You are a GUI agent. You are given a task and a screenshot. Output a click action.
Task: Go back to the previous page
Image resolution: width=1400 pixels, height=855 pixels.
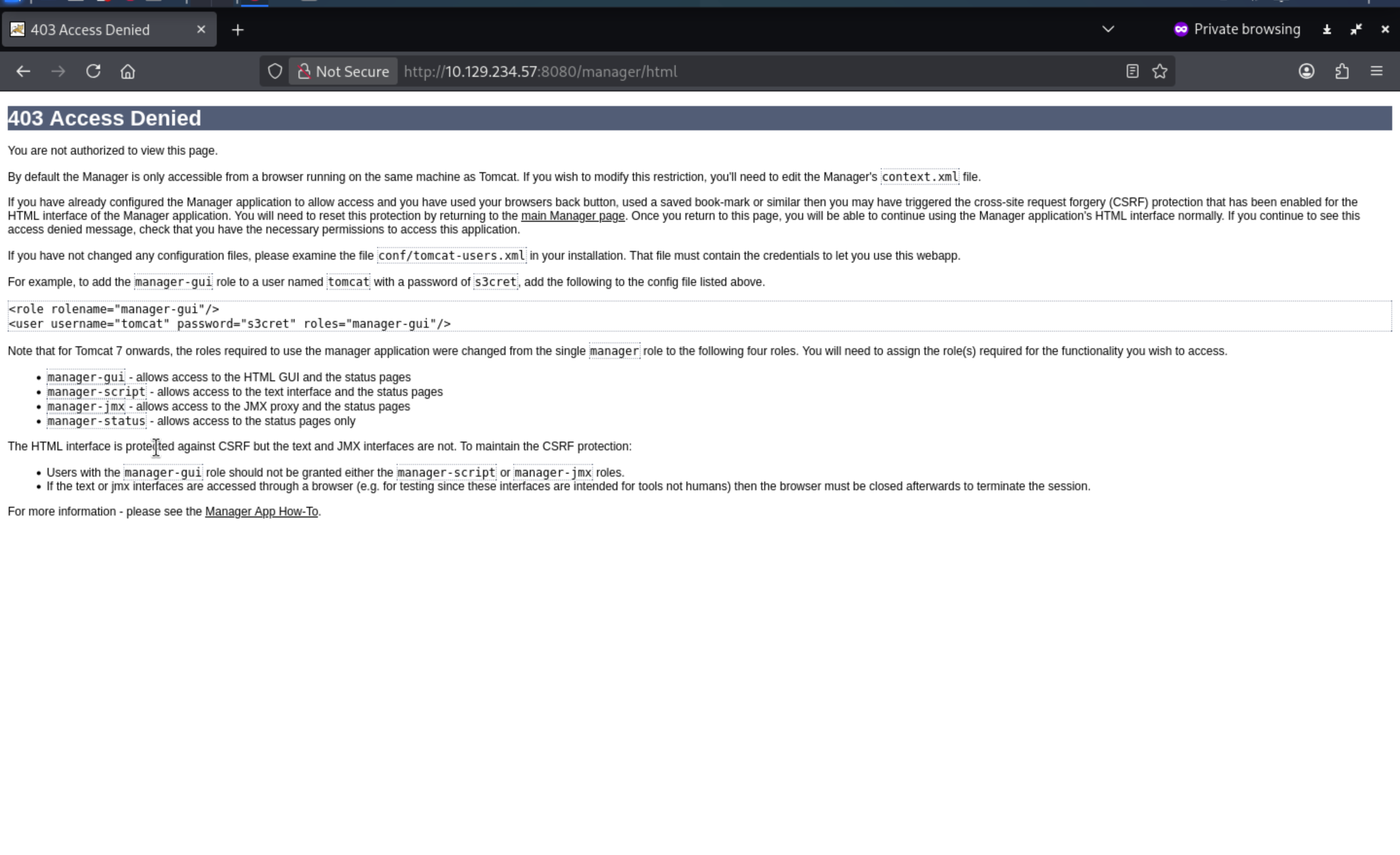23,71
